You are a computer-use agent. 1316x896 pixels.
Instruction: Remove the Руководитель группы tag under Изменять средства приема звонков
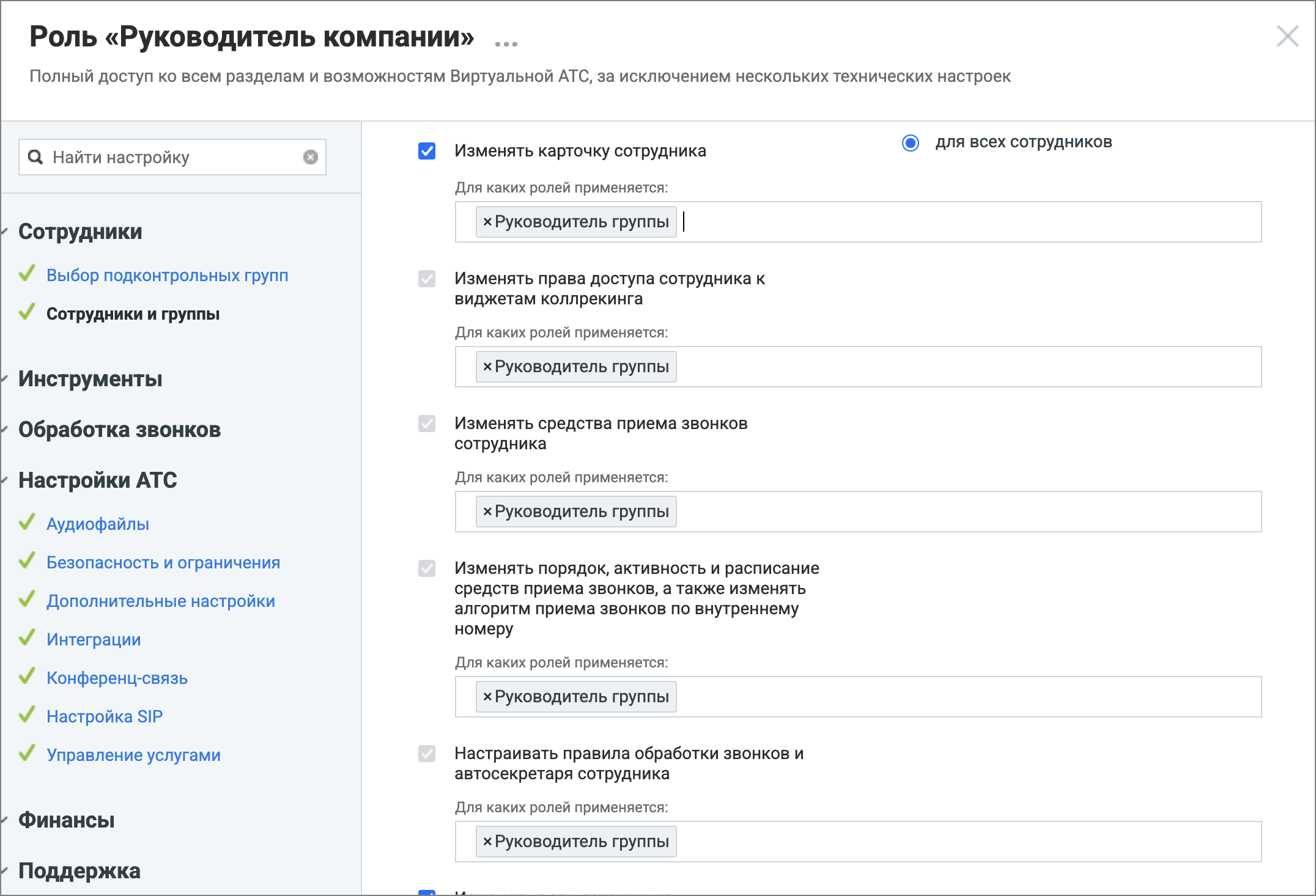pyautogui.click(x=487, y=512)
